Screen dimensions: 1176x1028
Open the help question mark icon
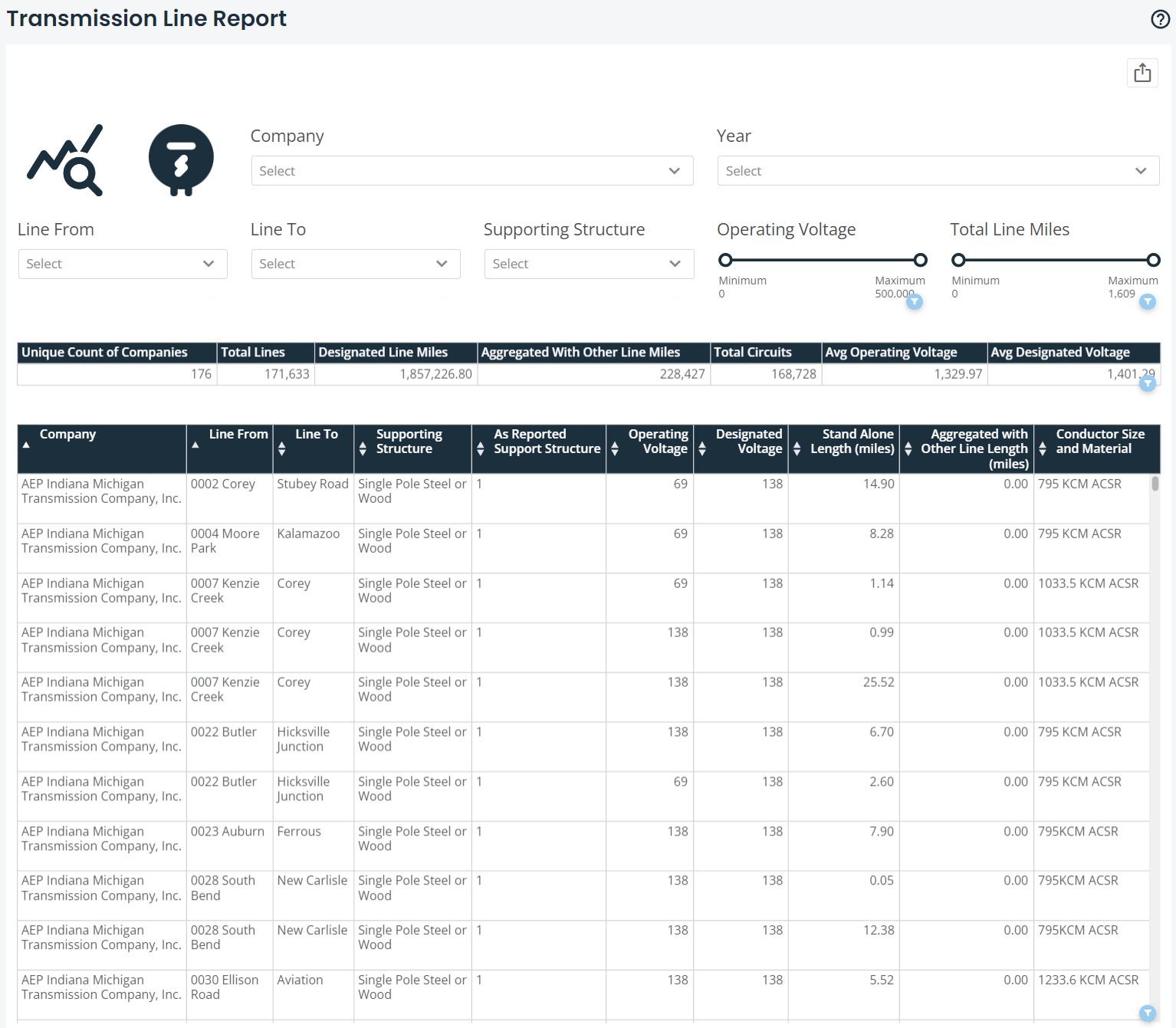(1160, 19)
